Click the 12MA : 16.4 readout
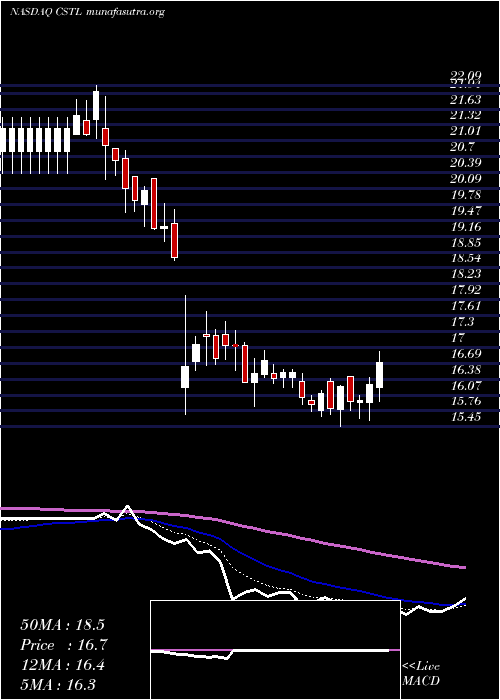 (x=63, y=665)
